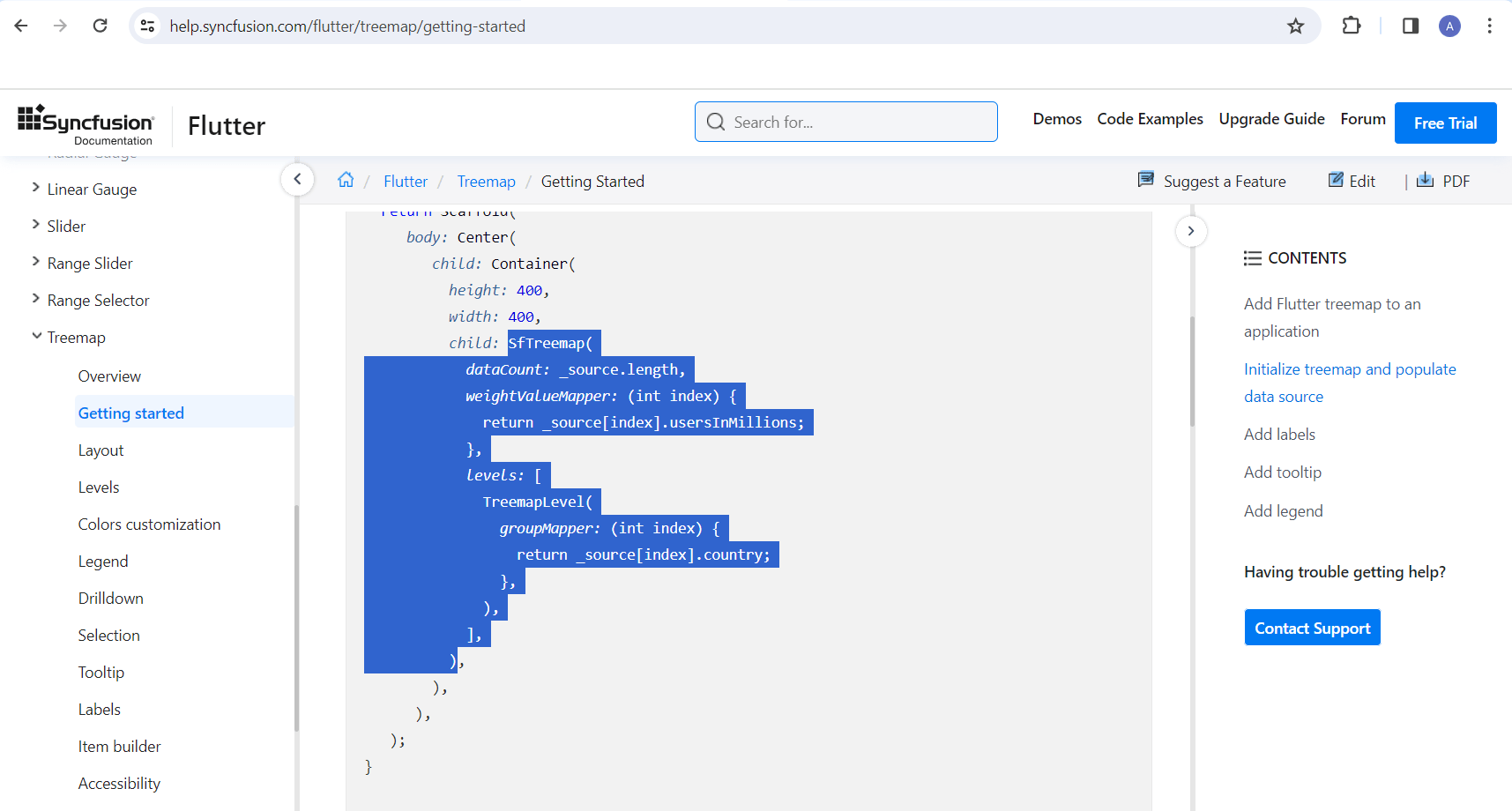Screen dimensions: 1512x811
Task: Collapse the left sidebar with arrow button
Action: coord(298,180)
